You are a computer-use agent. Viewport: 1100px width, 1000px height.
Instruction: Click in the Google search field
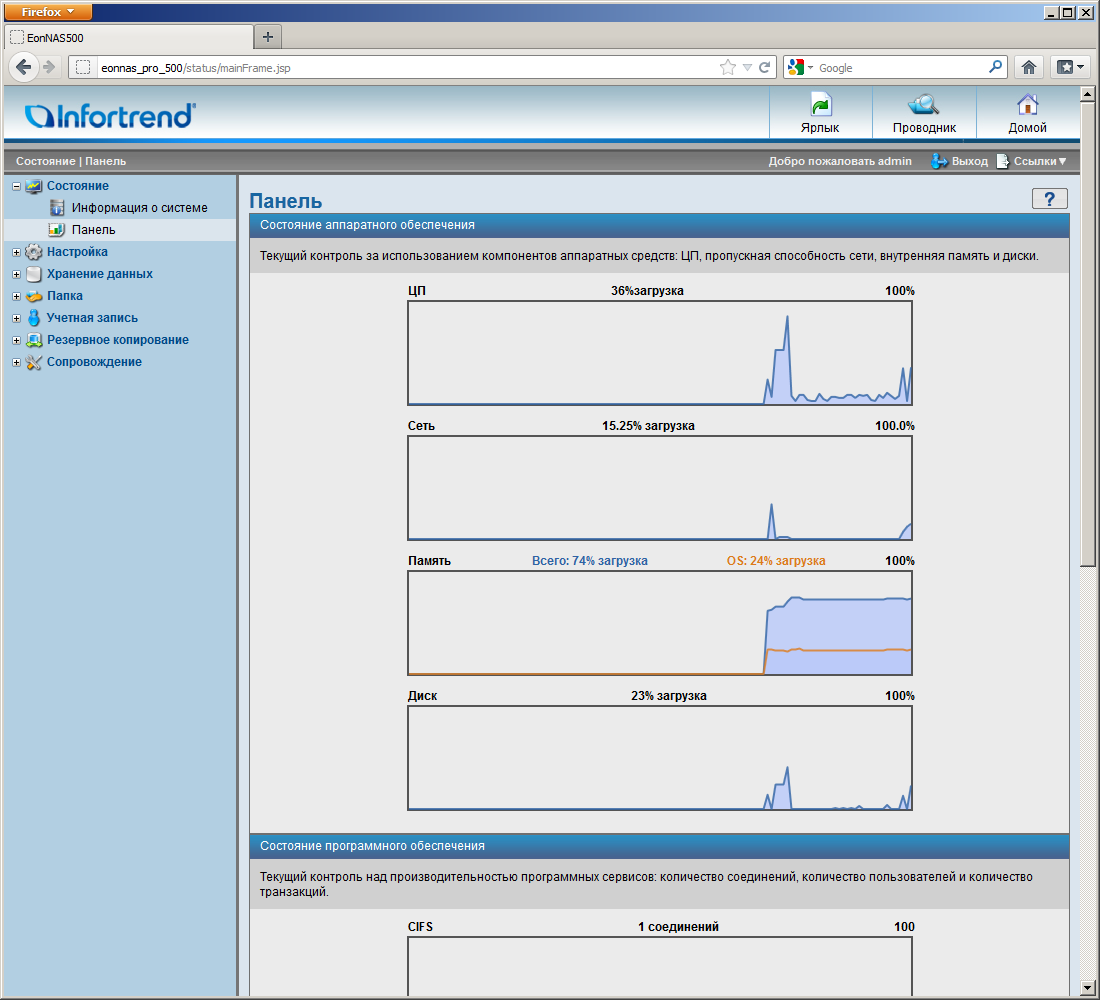[900, 68]
